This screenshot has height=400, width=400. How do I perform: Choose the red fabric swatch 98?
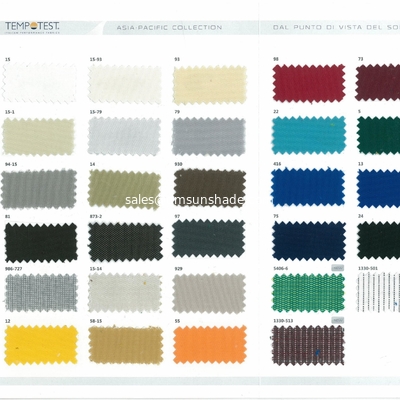click(309, 83)
